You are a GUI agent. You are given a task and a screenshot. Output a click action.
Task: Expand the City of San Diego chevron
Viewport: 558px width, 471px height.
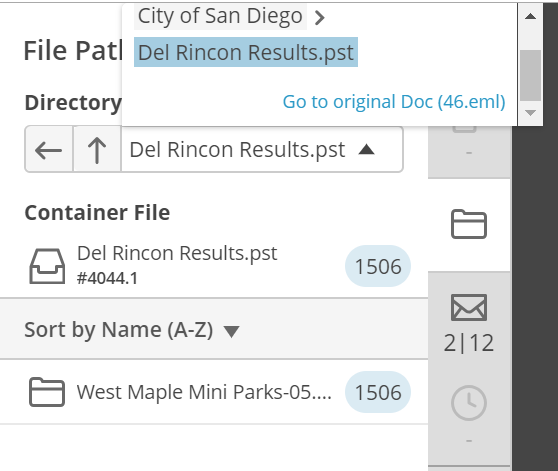320,17
